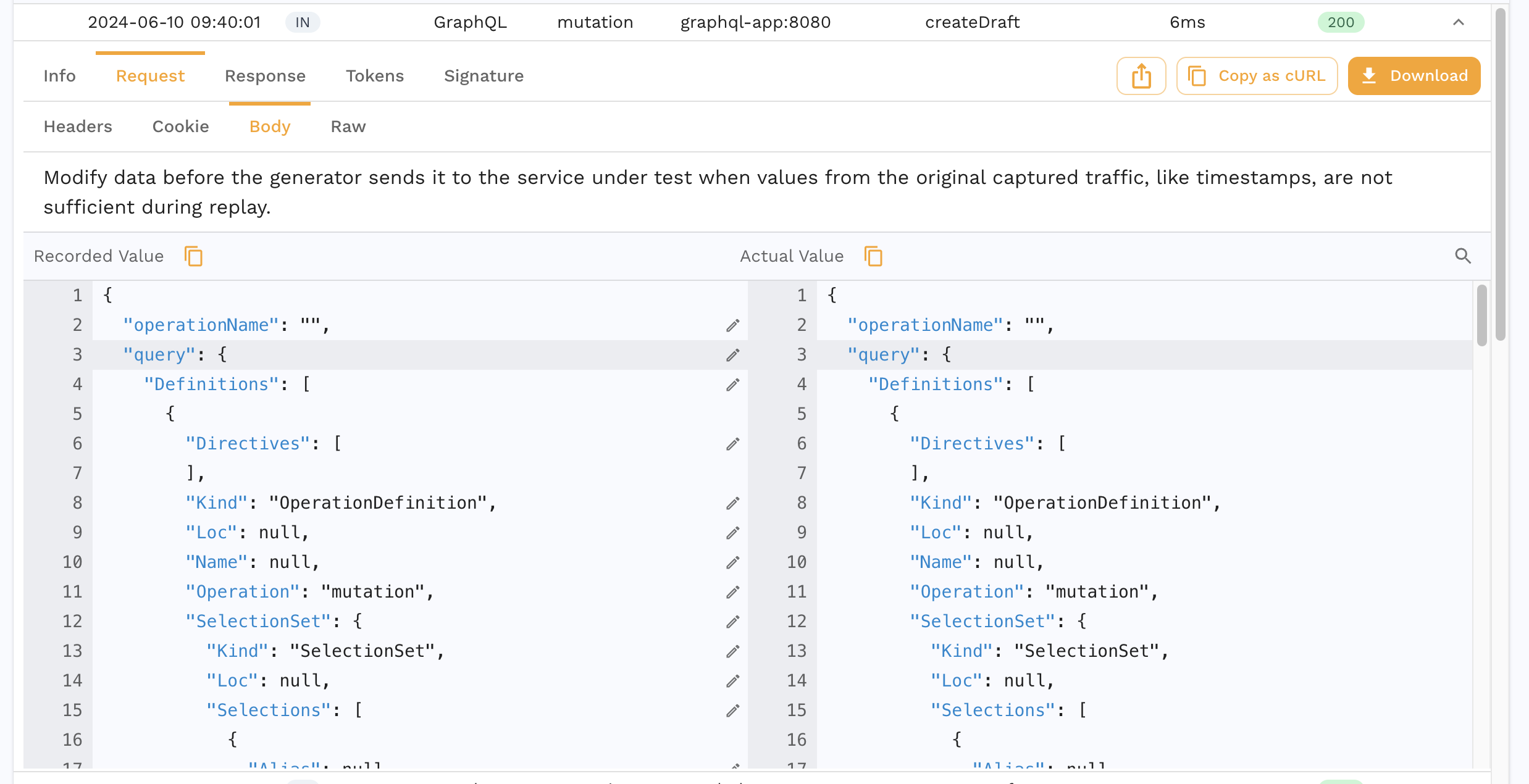Click the Actual Value label
The height and width of the screenshot is (784, 1529).
coord(792,256)
